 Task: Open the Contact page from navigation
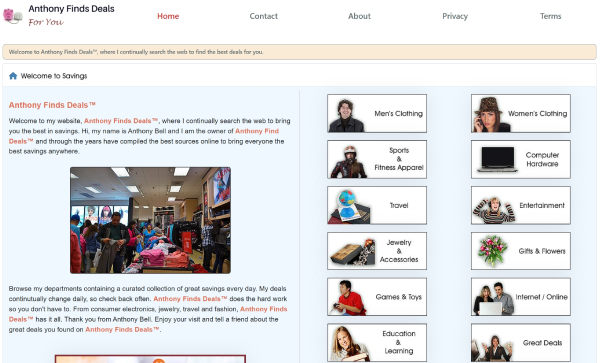[x=264, y=16]
